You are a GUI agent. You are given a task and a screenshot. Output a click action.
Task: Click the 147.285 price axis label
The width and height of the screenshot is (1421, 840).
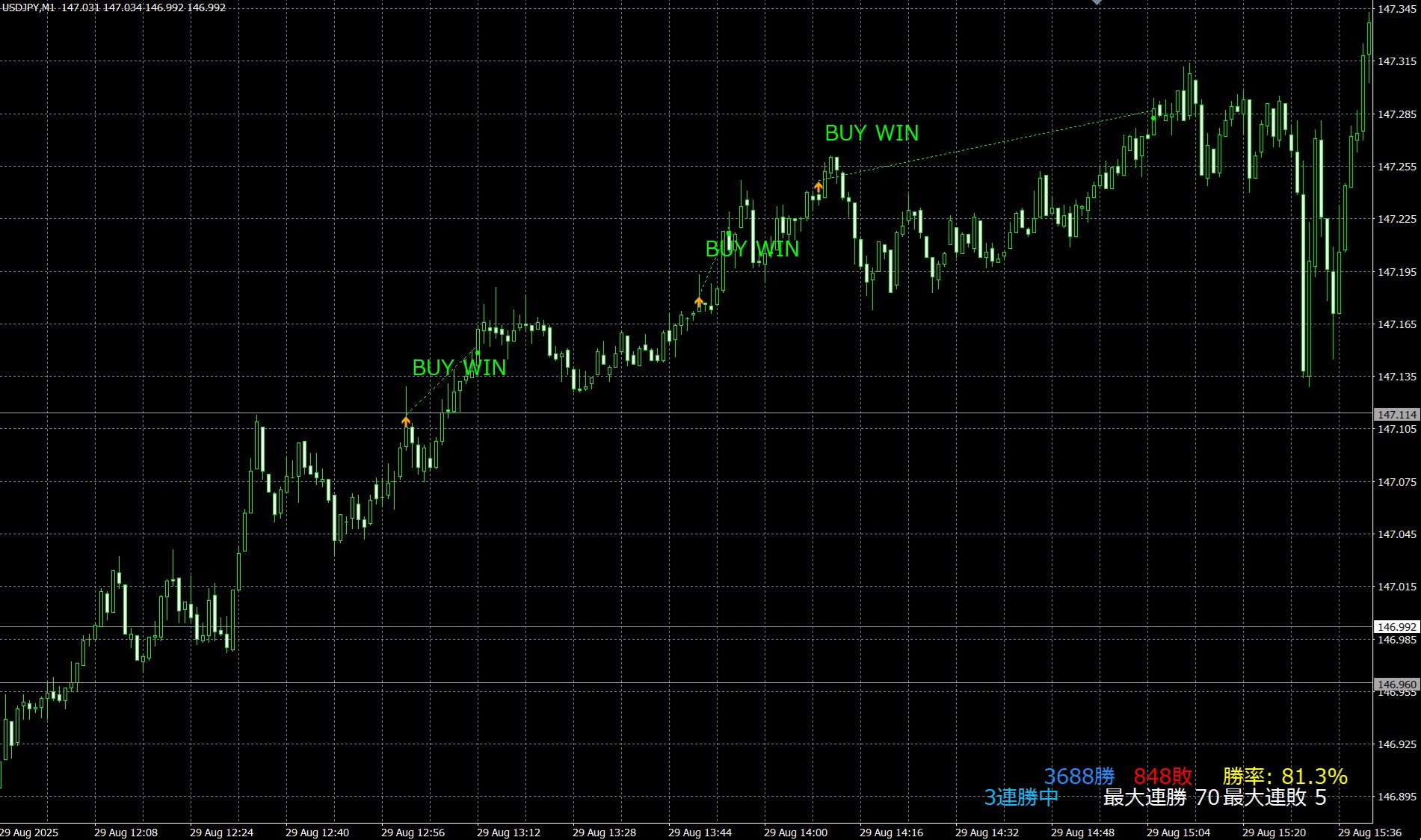tap(1397, 114)
